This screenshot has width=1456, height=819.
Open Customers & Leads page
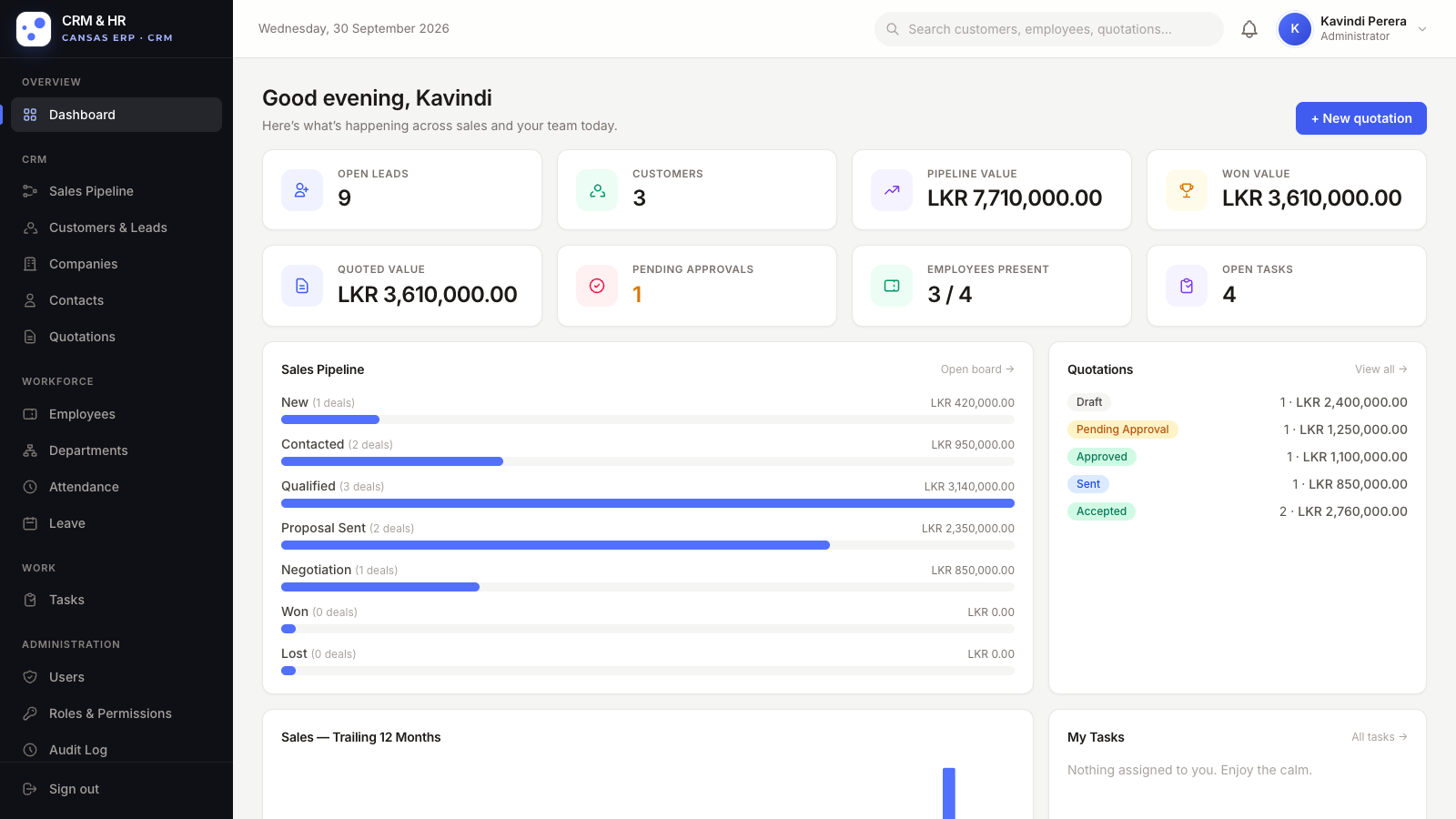click(116, 227)
